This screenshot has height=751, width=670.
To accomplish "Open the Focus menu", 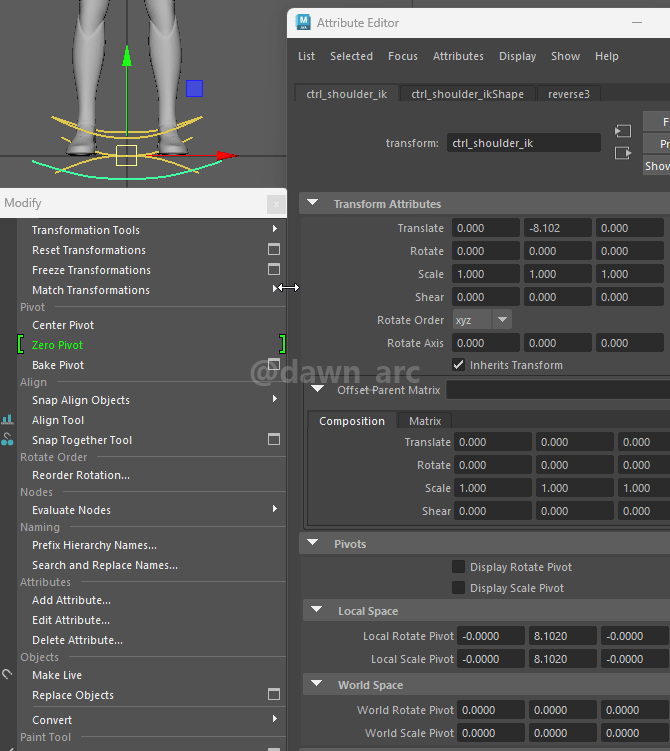I will pos(403,56).
